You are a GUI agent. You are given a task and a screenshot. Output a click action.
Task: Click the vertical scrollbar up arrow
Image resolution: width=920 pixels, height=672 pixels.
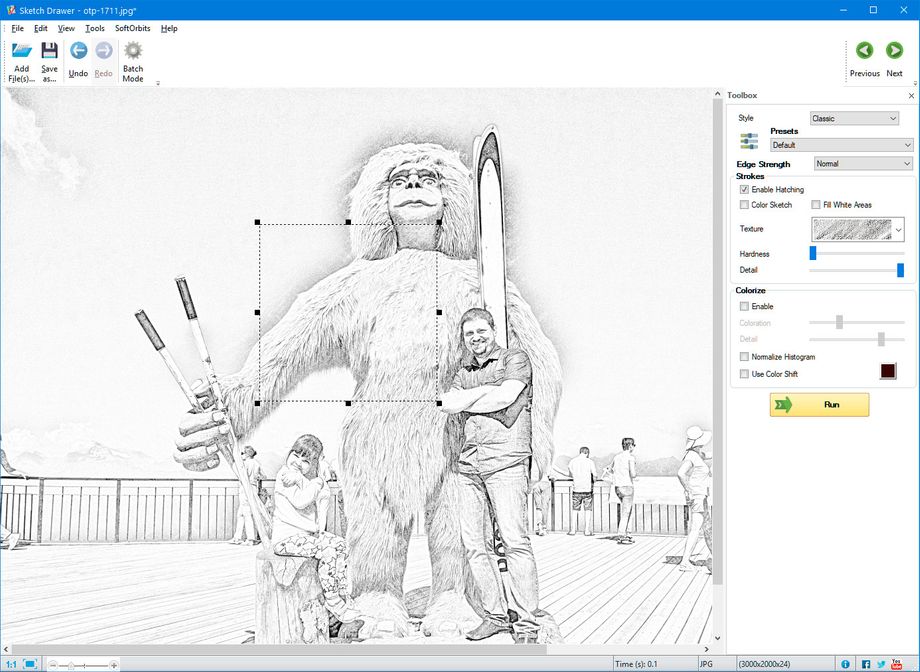coord(717,94)
